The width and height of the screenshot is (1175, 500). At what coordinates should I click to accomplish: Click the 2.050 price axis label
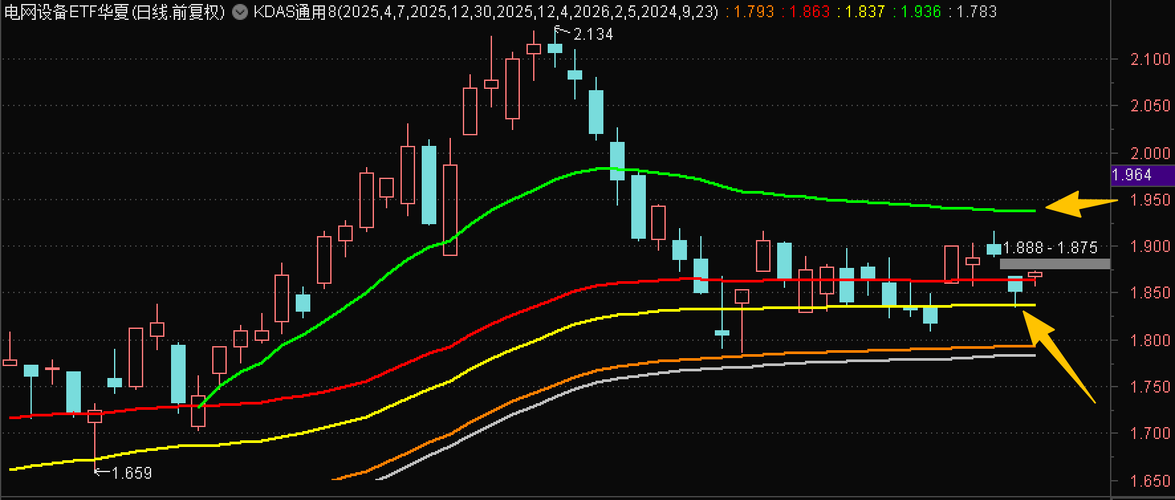click(x=1152, y=106)
